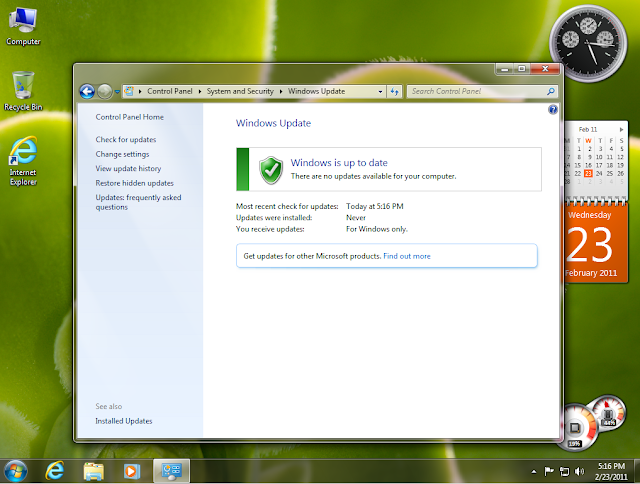The image size is (640, 484).
Task: Open the Start menu orb
Action: click(x=16, y=471)
